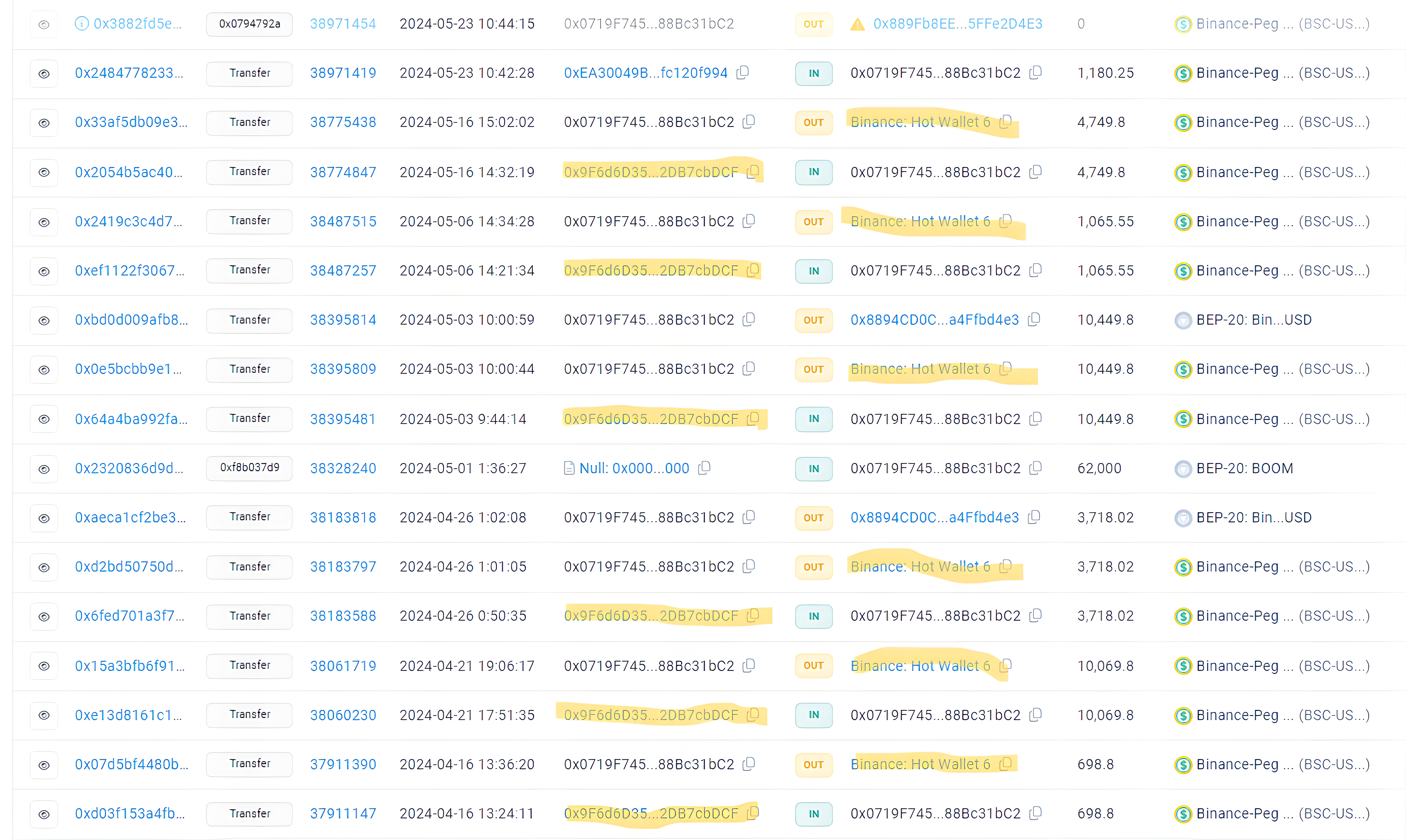The height and width of the screenshot is (840, 1411).
Task: Click warning triangle next to 0x889Fb8EE address
Action: pyautogui.click(x=857, y=24)
